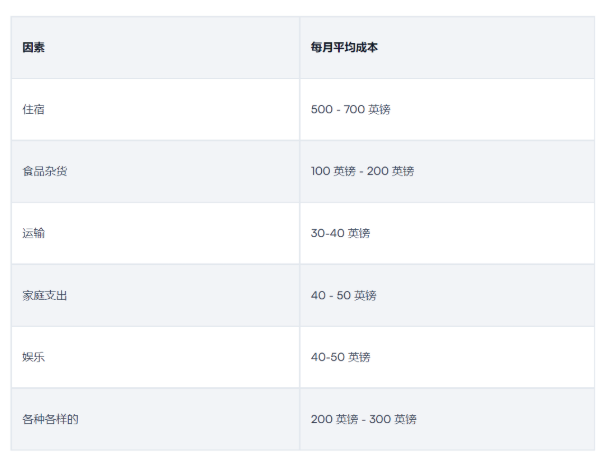
Task: Click the 300 英镑 amount for 各种各样的
Action: pyautogui.click(x=393, y=419)
